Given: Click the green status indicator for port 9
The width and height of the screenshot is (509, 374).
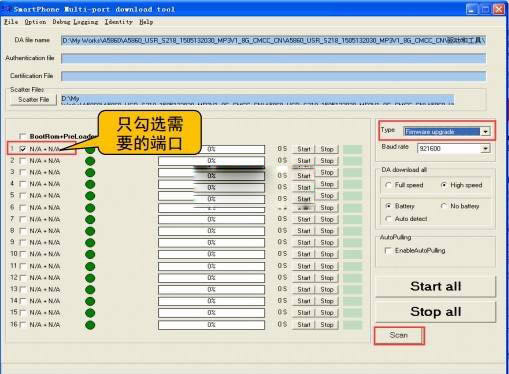Looking at the screenshot, I should click(x=90, y=243).
